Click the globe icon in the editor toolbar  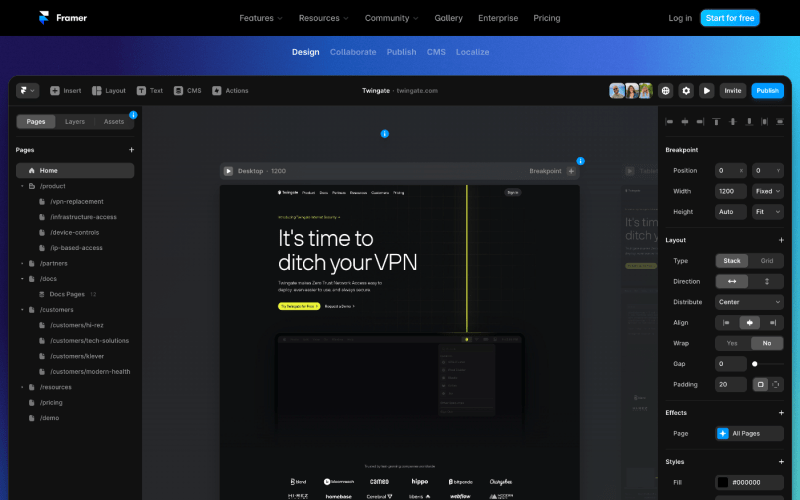point(665,91)
